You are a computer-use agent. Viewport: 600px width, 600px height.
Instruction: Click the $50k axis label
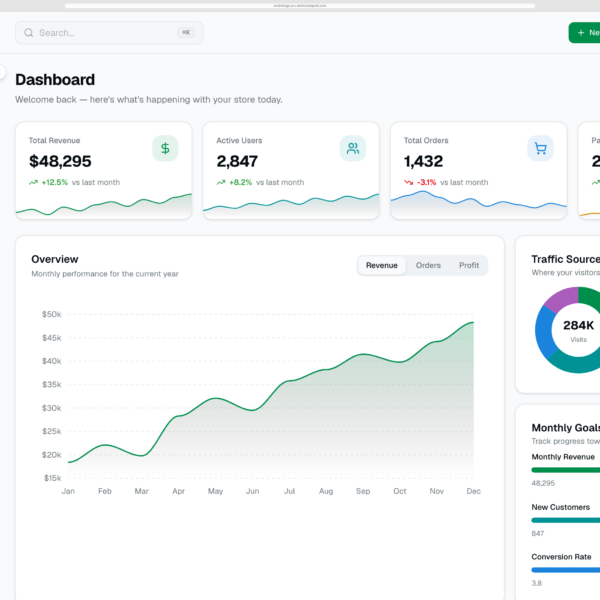click(x=52, y=314)
